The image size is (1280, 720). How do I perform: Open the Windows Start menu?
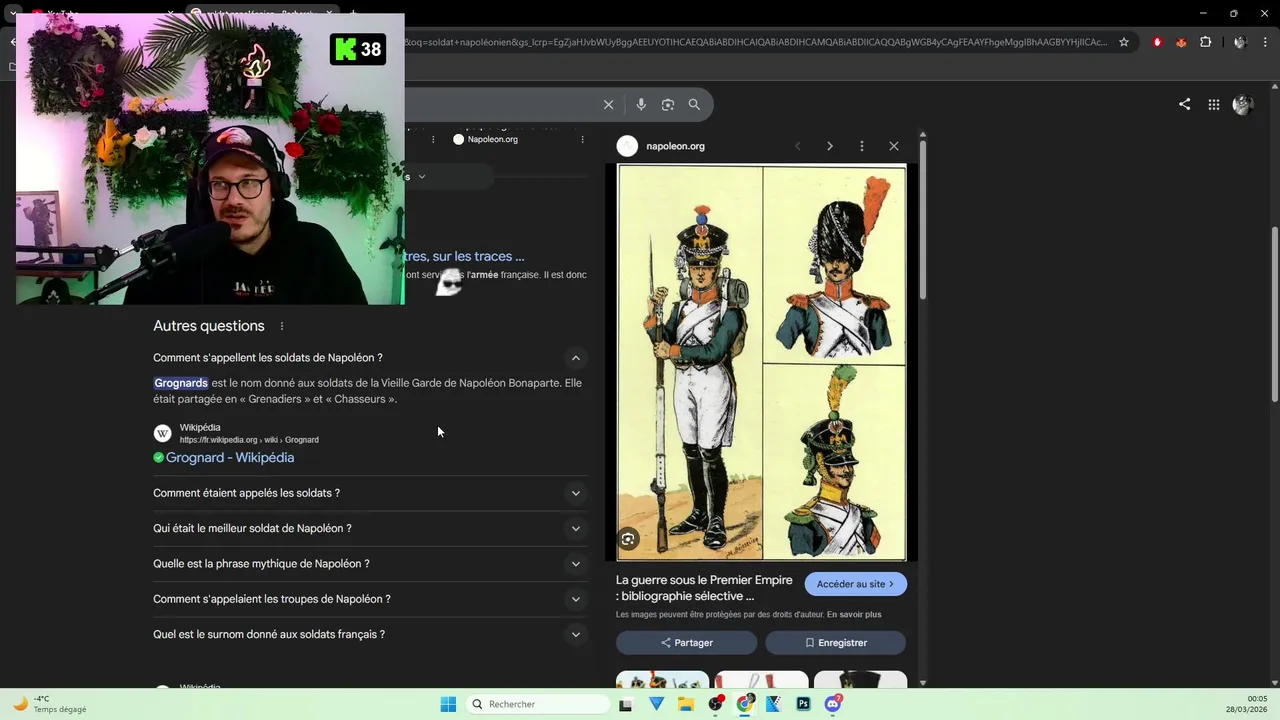448,704
